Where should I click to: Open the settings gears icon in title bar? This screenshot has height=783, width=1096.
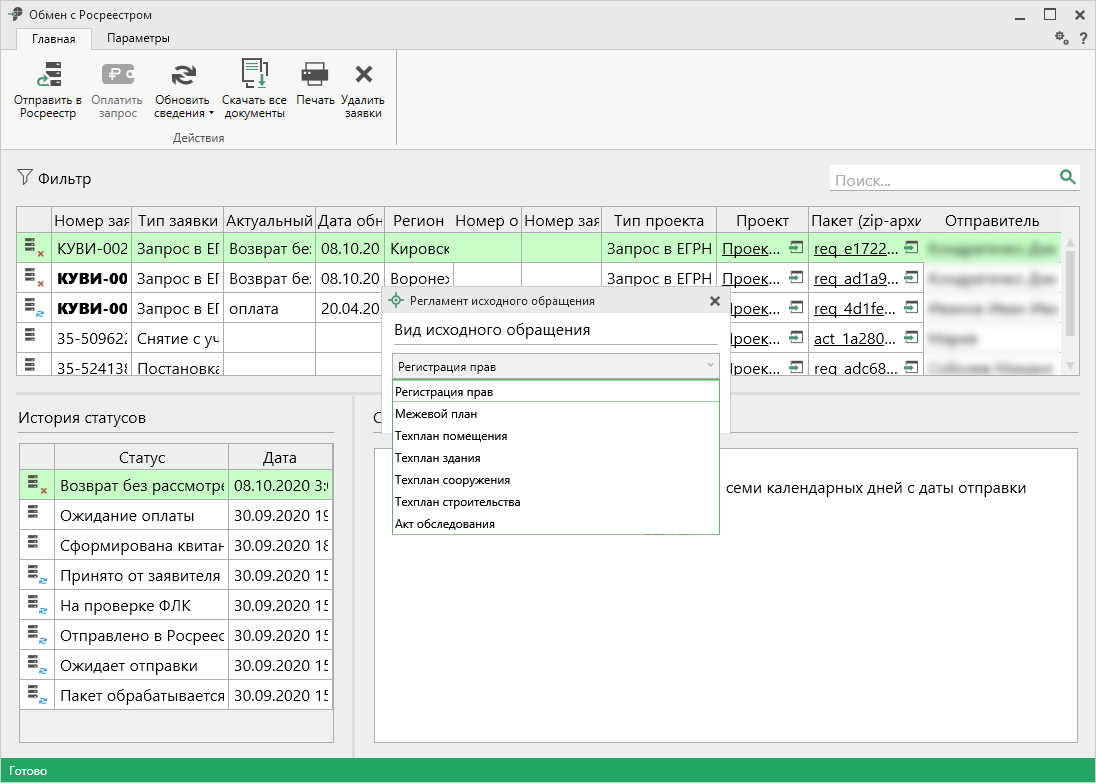click(x=1061, y=38)
